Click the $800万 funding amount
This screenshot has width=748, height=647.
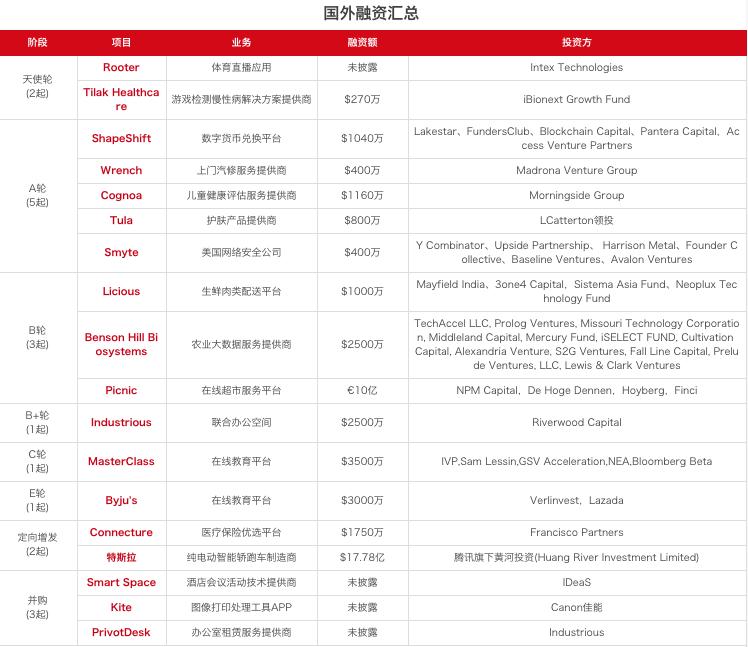tap(362, 220)
